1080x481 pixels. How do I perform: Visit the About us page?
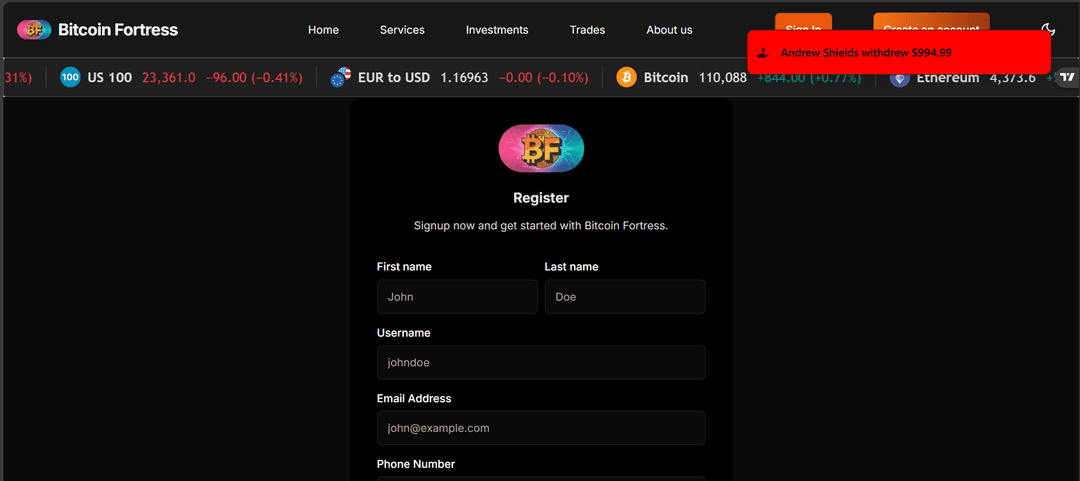669,30
